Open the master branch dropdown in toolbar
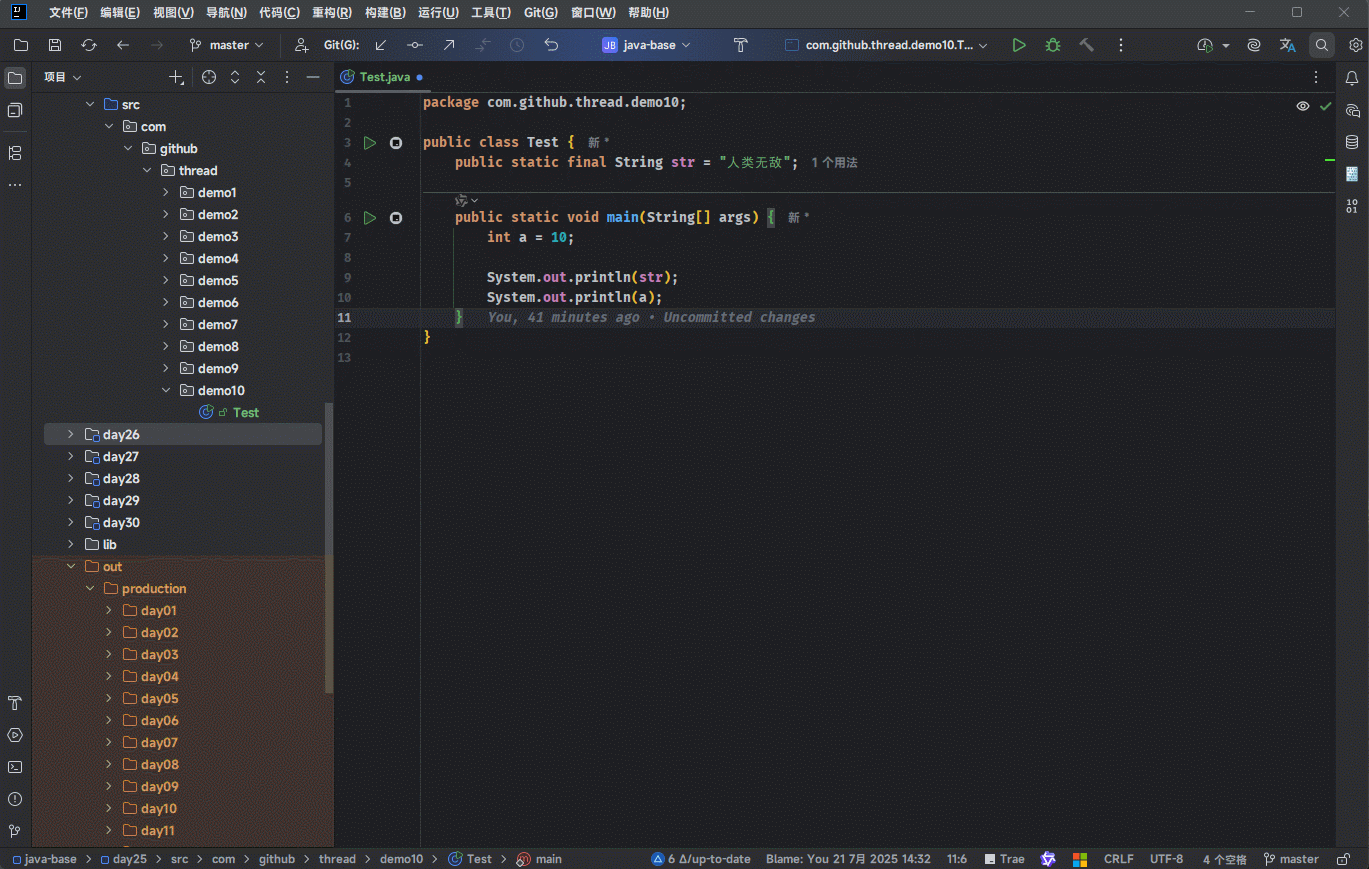Viewport: 1369px width, 869px height. 227,45
